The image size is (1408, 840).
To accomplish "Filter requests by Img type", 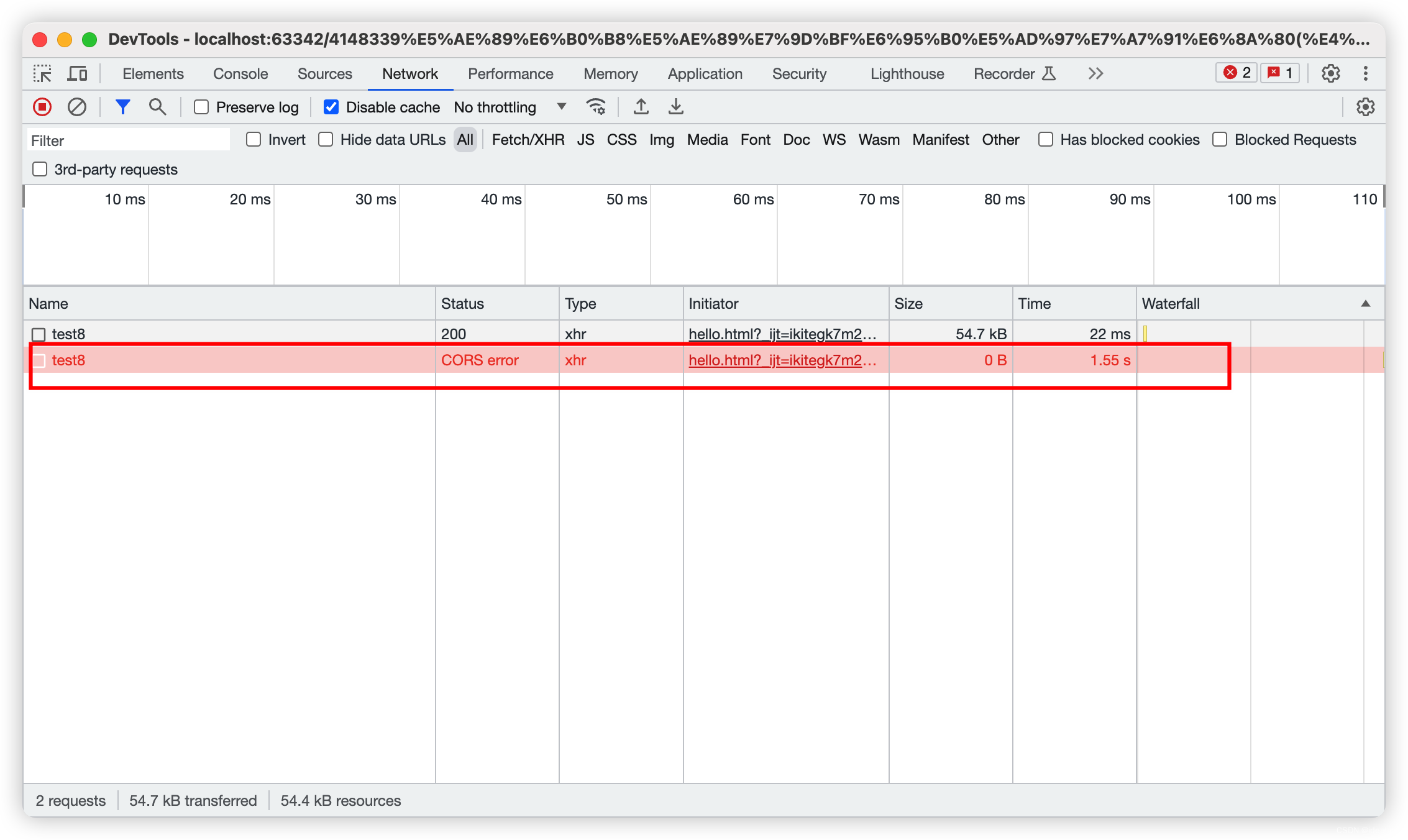I will [x=662, y=139].
